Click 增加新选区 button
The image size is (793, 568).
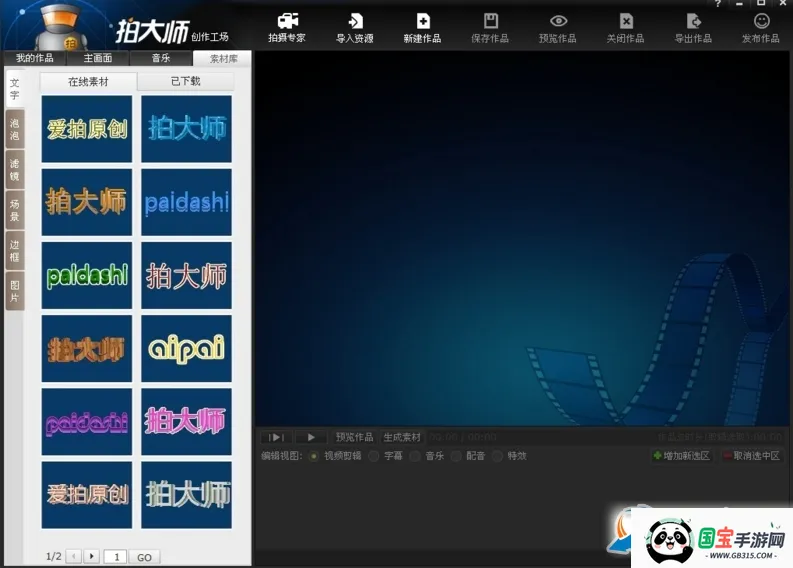681,456
